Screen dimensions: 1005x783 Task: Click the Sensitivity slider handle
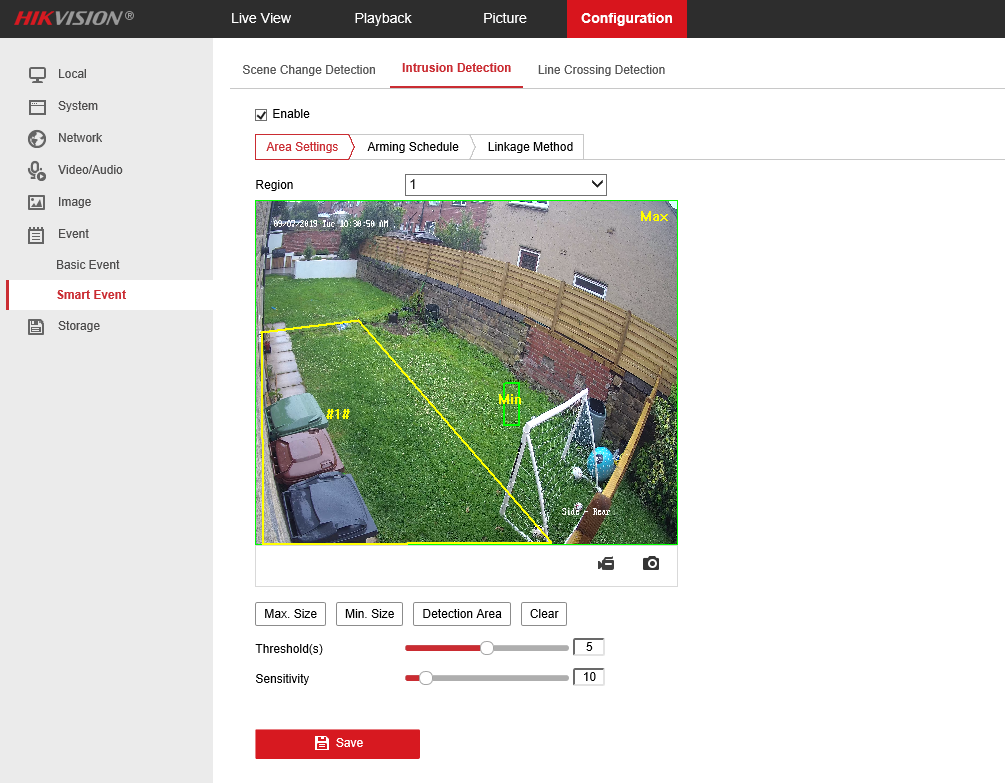(426, 678)
